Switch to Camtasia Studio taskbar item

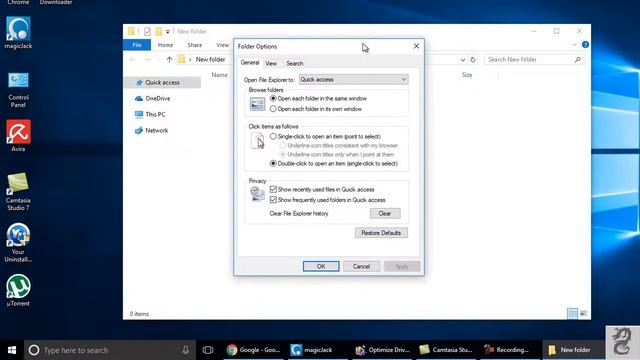click(x=446, y=350)
